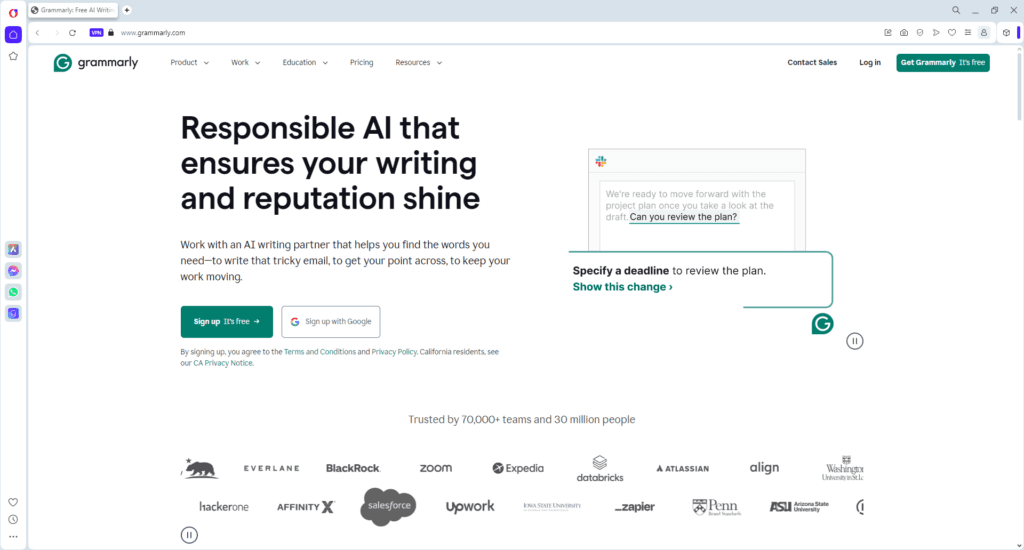View site security padlock info

click(111, 33)
